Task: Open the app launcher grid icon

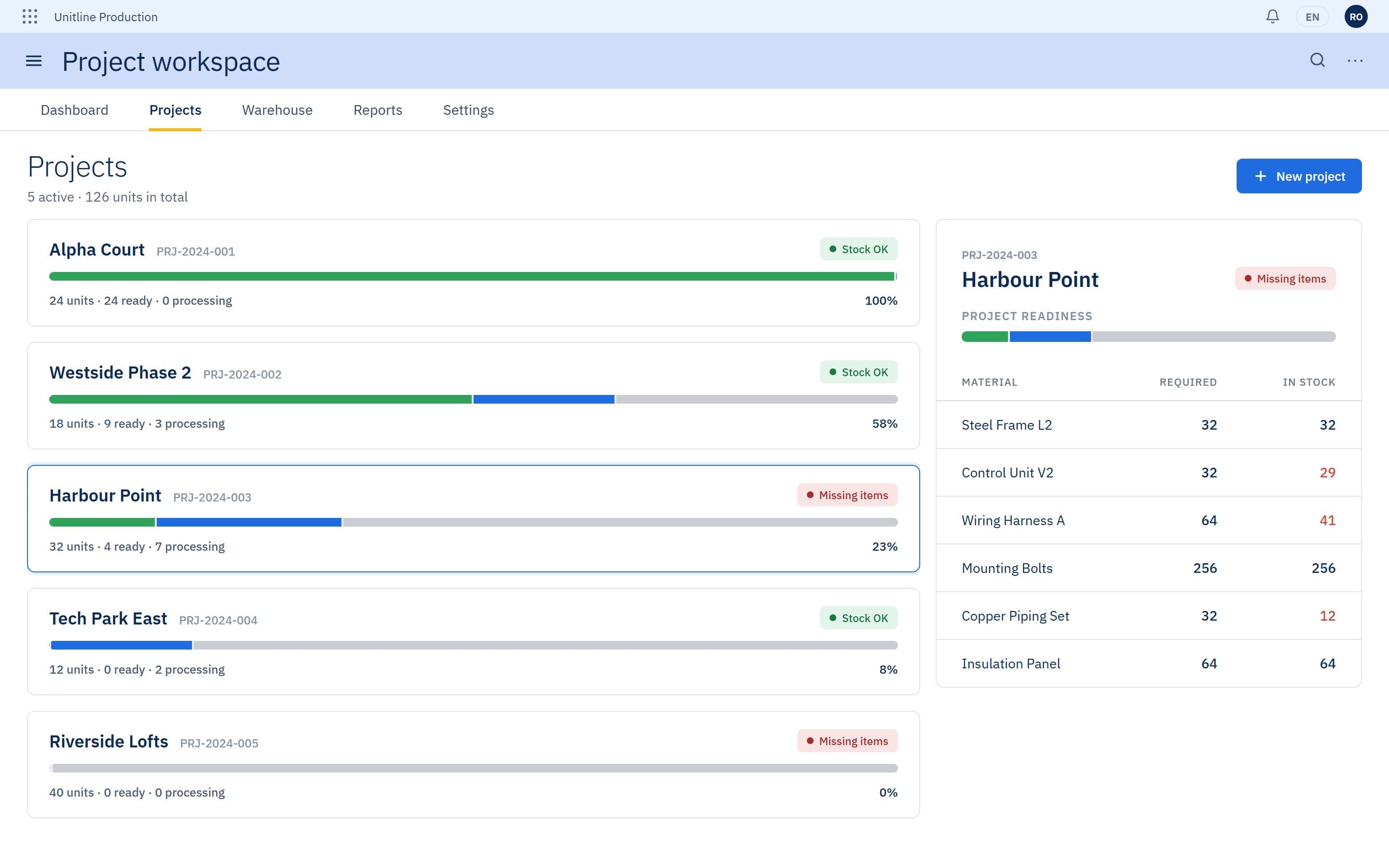Action: pyautogui.click(x=30, y=17)
